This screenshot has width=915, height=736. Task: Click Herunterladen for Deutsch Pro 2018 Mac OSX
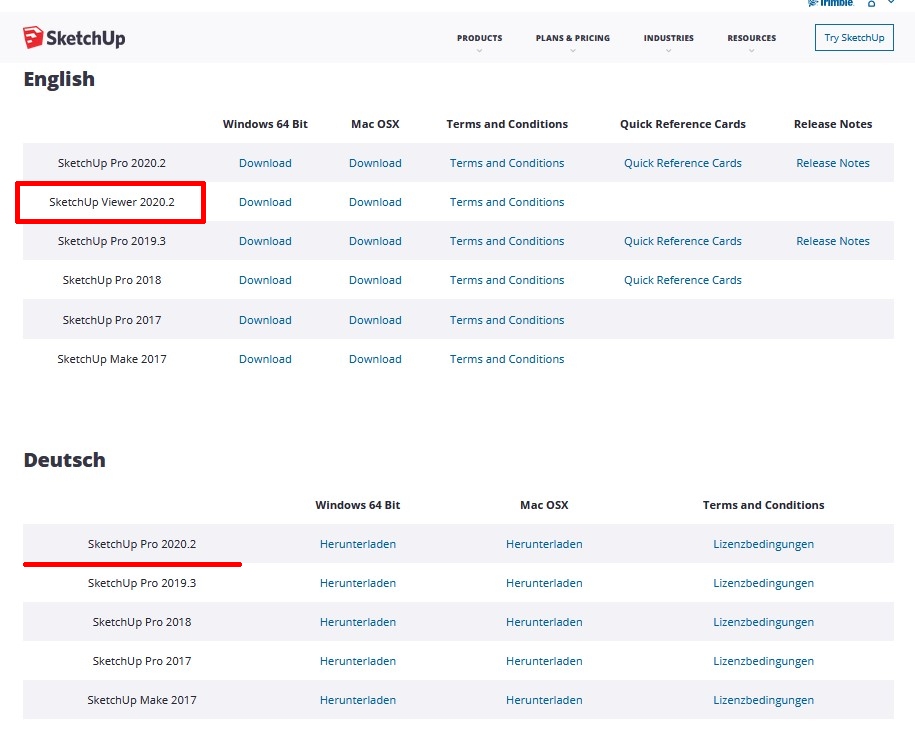(x=544, y=622)
